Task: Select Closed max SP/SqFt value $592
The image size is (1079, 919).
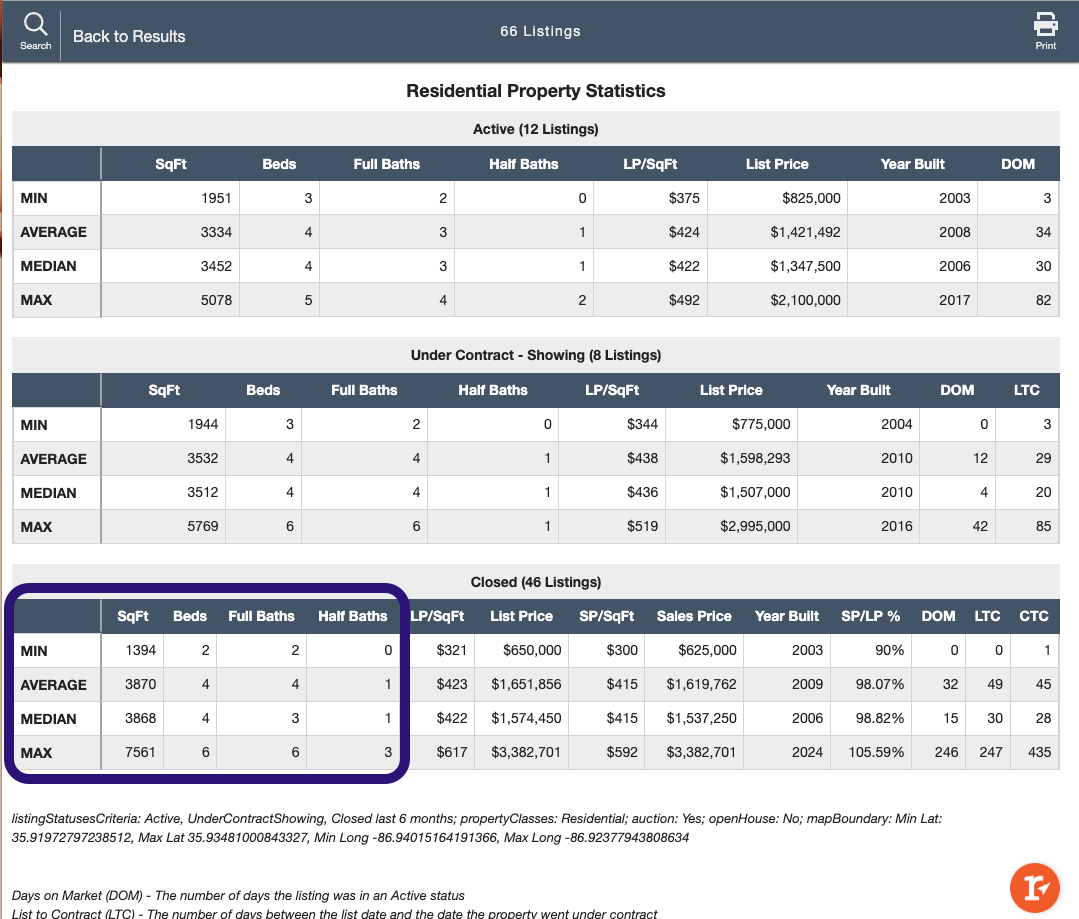Action: point(622,752)
